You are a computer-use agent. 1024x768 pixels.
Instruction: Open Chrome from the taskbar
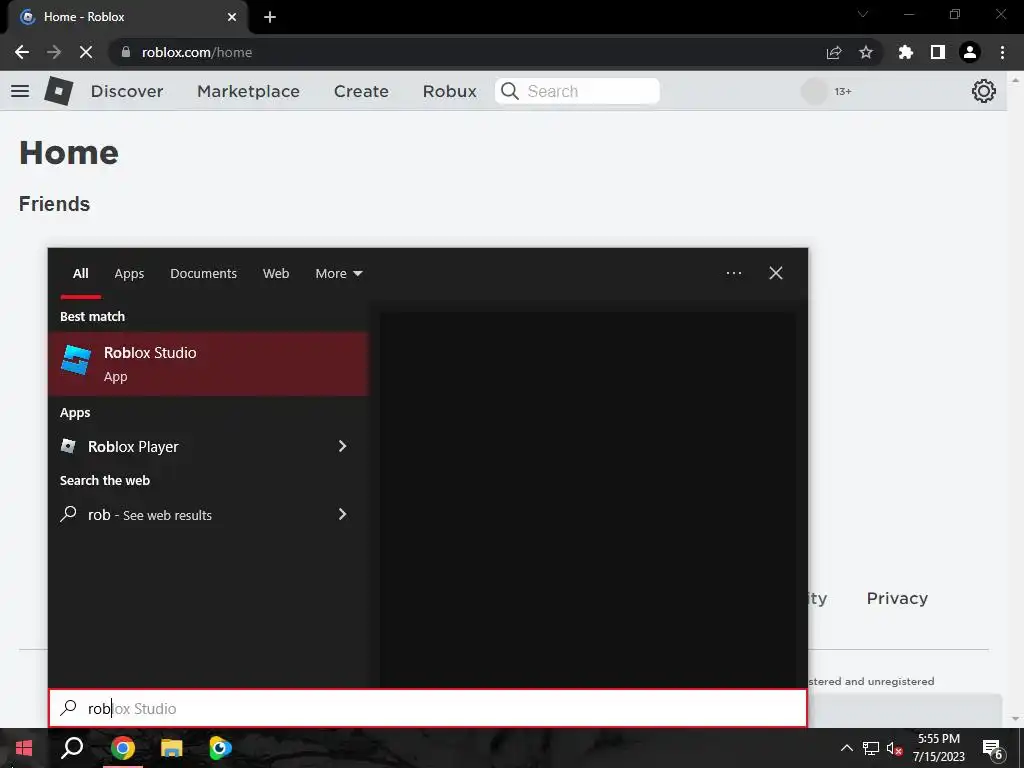[x=123, y=748]
